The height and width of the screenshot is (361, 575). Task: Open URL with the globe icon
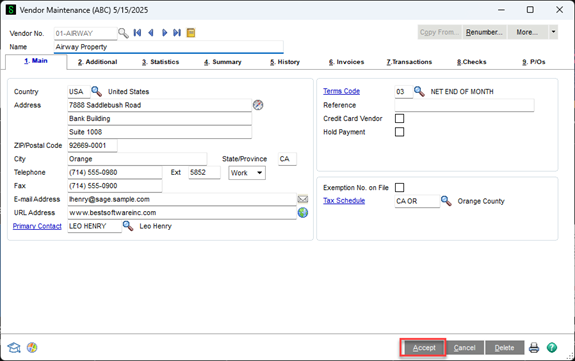(x=303, y=212)
